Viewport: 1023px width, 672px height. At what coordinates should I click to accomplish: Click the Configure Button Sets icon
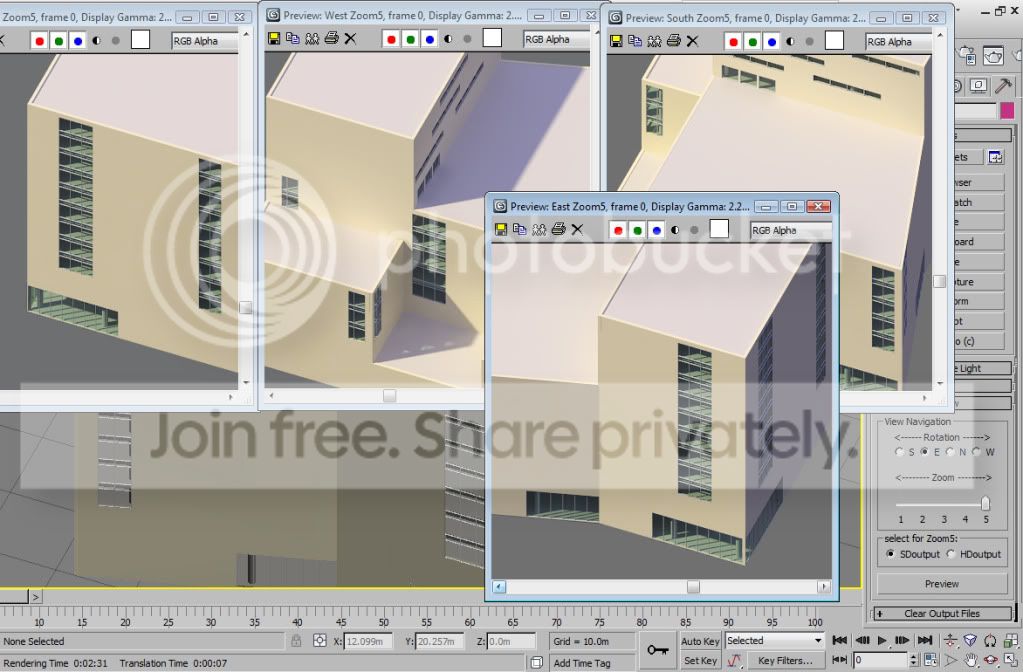pos(996,157)
